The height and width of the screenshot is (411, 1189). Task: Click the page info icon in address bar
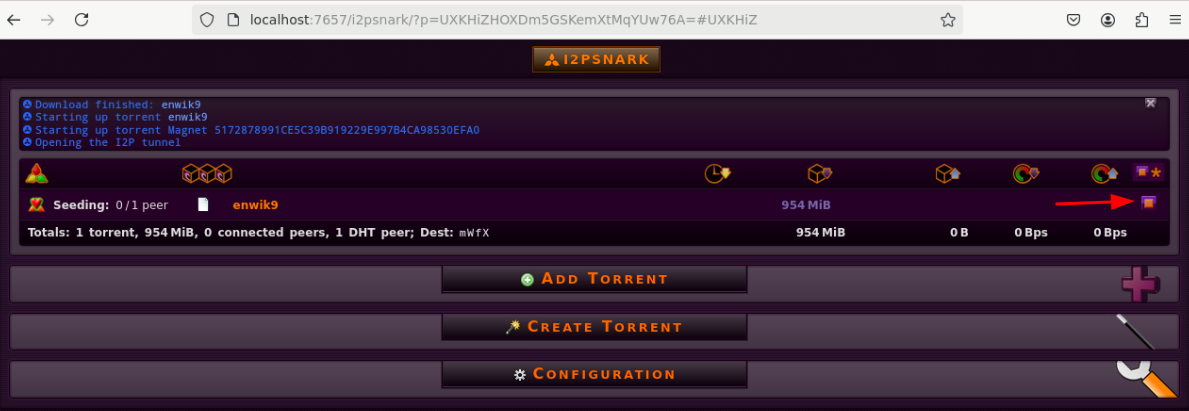233,20
